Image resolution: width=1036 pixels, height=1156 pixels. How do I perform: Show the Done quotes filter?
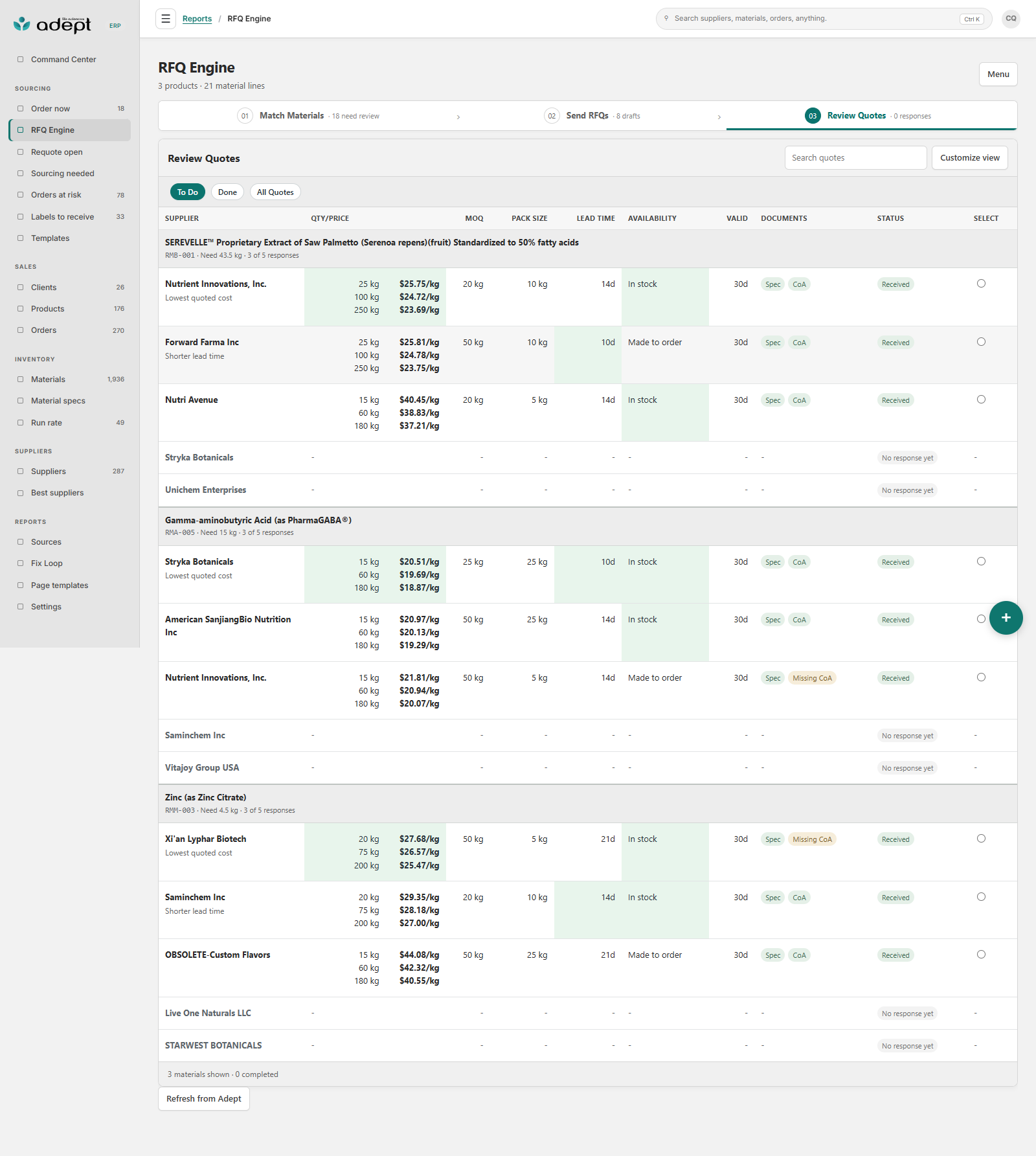point(227,192)
